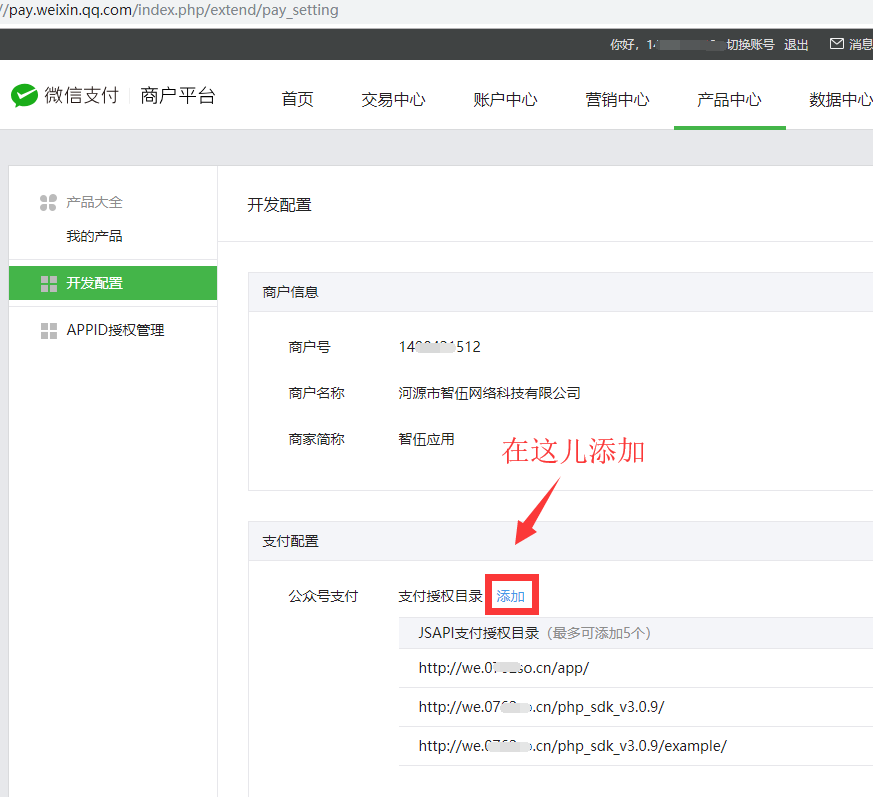
Task: Open 数据中心 tab
Action: [x=841, y=100]
